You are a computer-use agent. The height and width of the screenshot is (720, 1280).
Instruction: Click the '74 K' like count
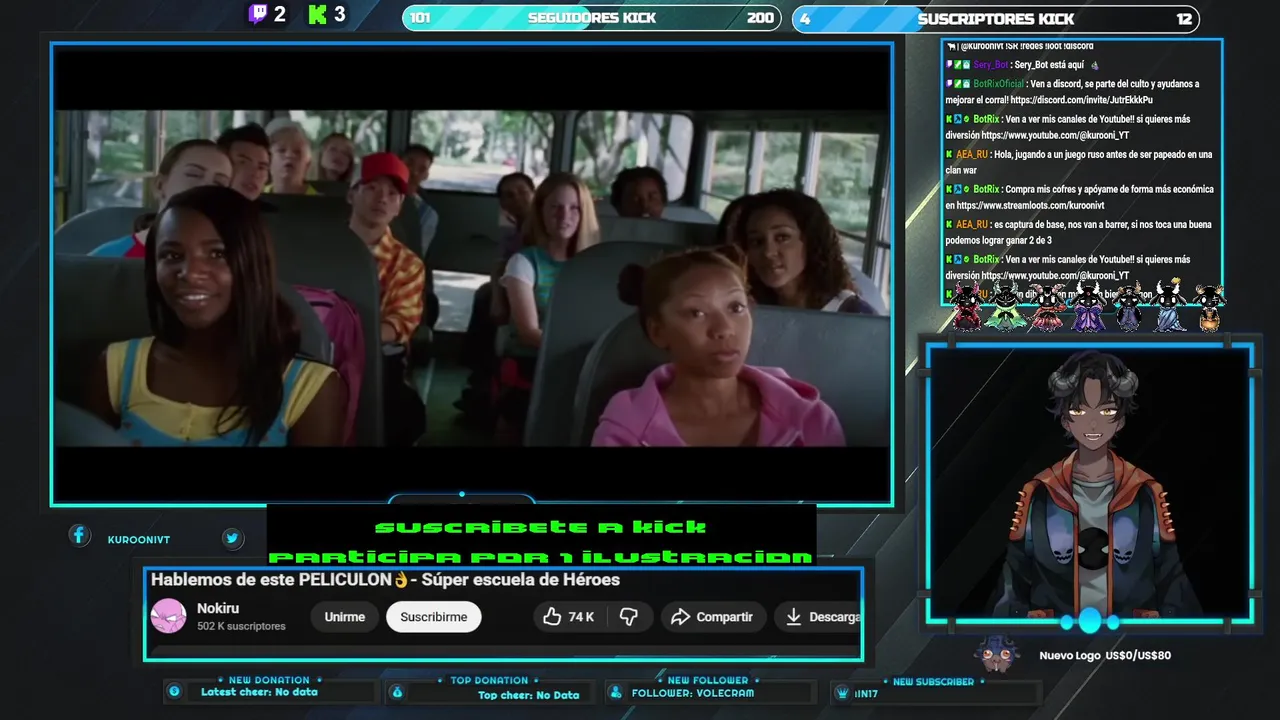(x=581, y=617)
